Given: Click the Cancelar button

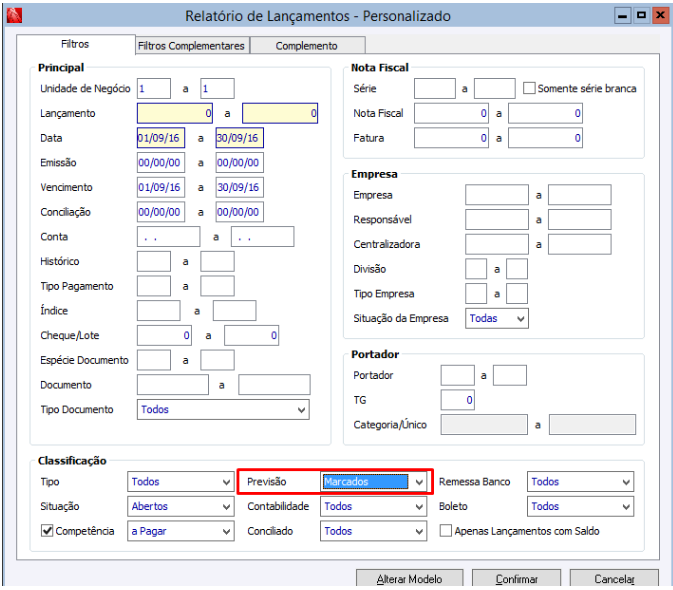Looking at the screenshot, I should (614, 578).
